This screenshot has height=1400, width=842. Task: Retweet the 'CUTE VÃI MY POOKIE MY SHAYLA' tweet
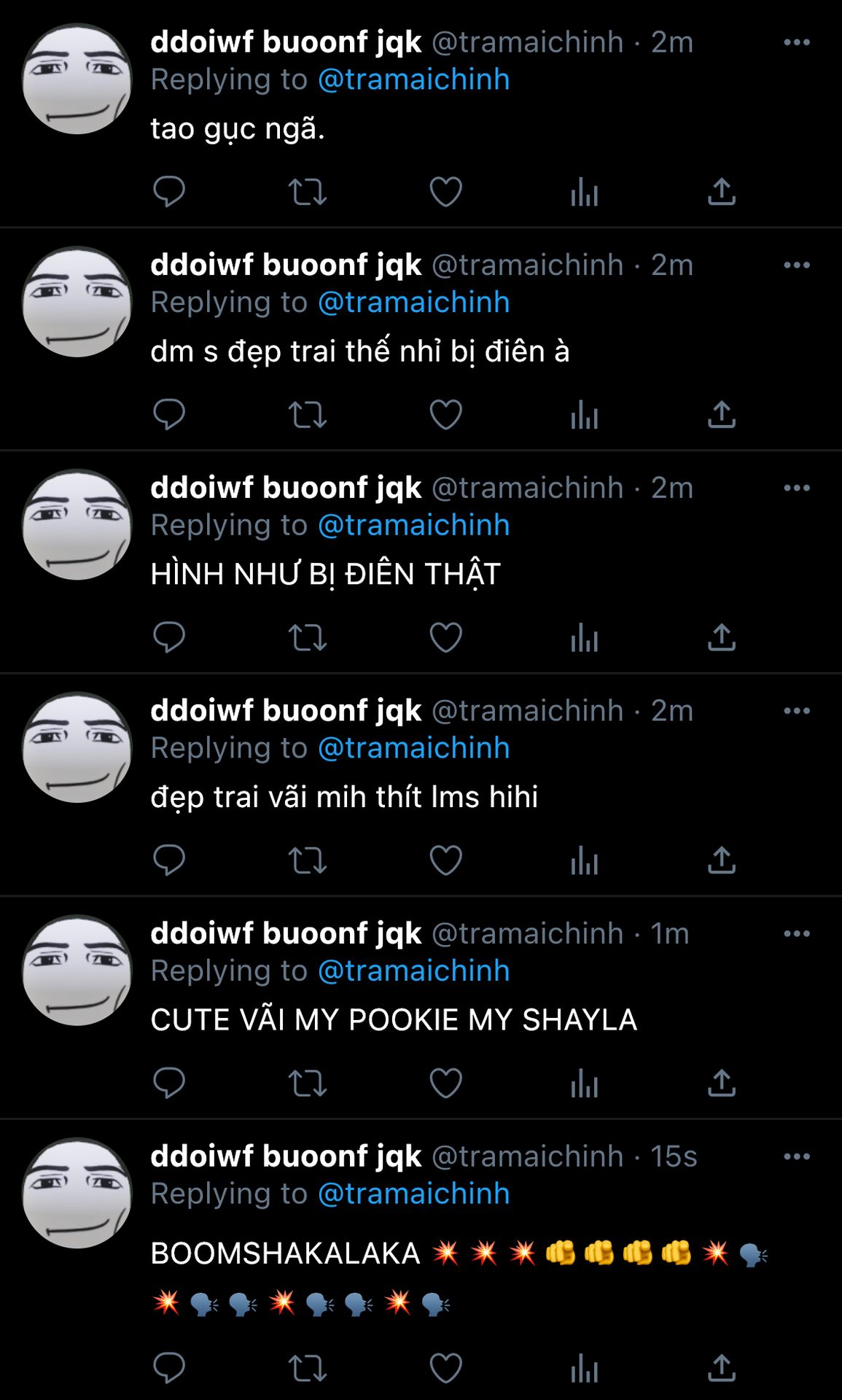click(307, 1084)
